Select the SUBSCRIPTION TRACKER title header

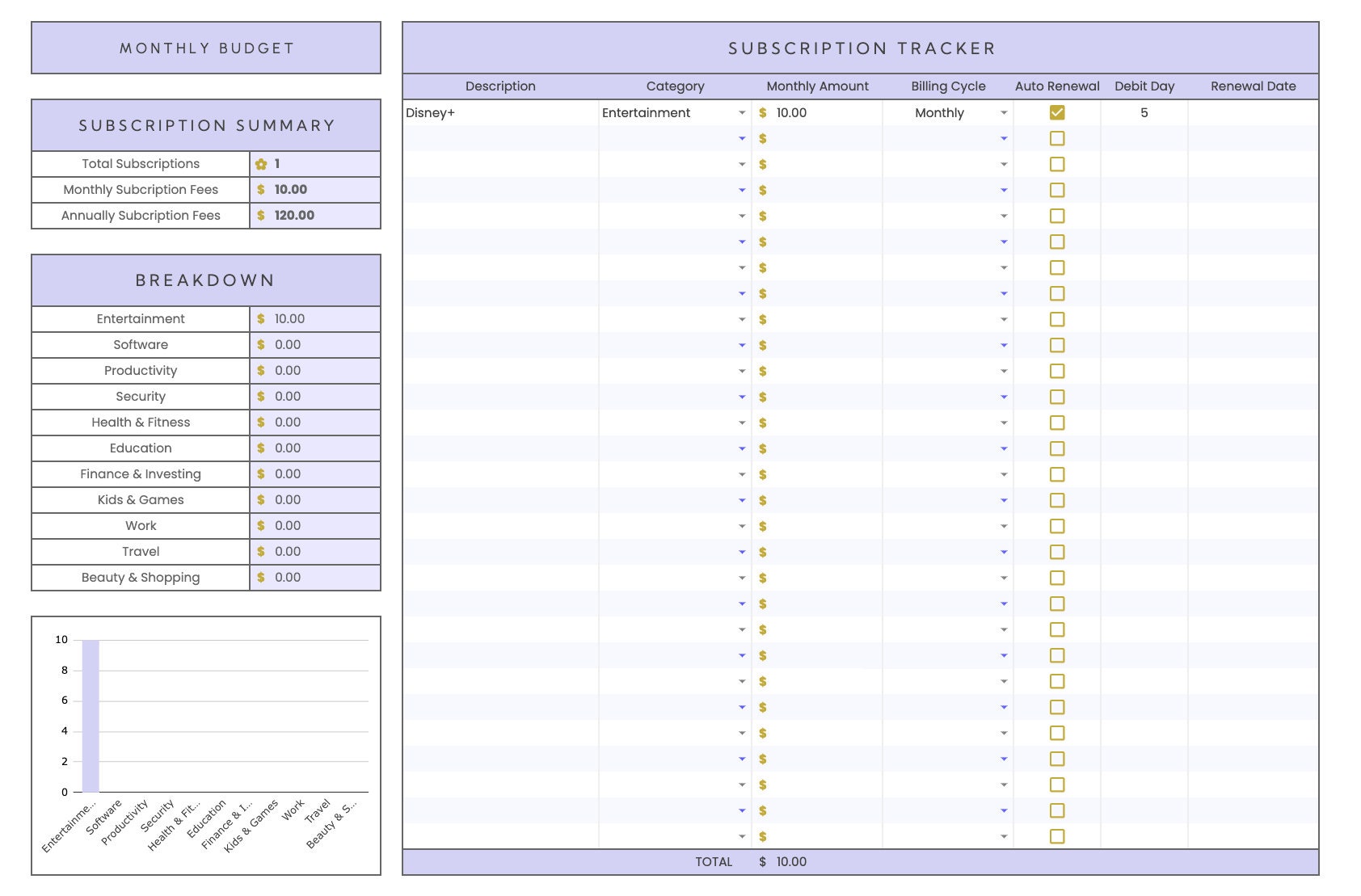coord(861,48)
